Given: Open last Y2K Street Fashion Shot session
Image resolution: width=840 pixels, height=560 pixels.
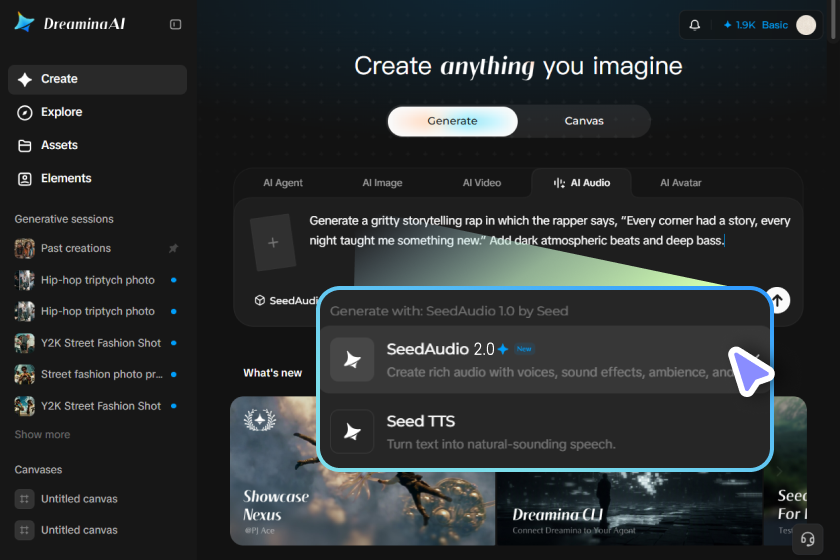Looking at the screenshot, I should (96, 406).
